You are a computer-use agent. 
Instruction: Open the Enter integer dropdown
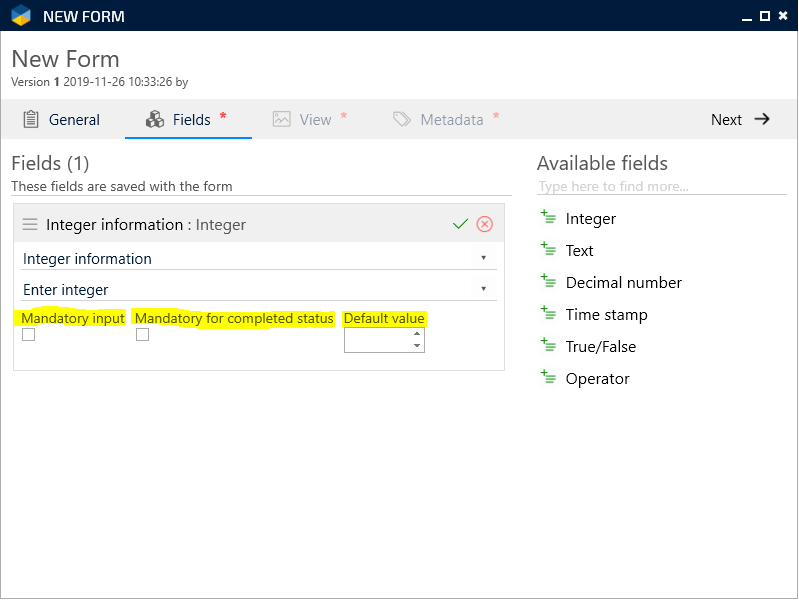pyautogui.click(x=483, y=289)
